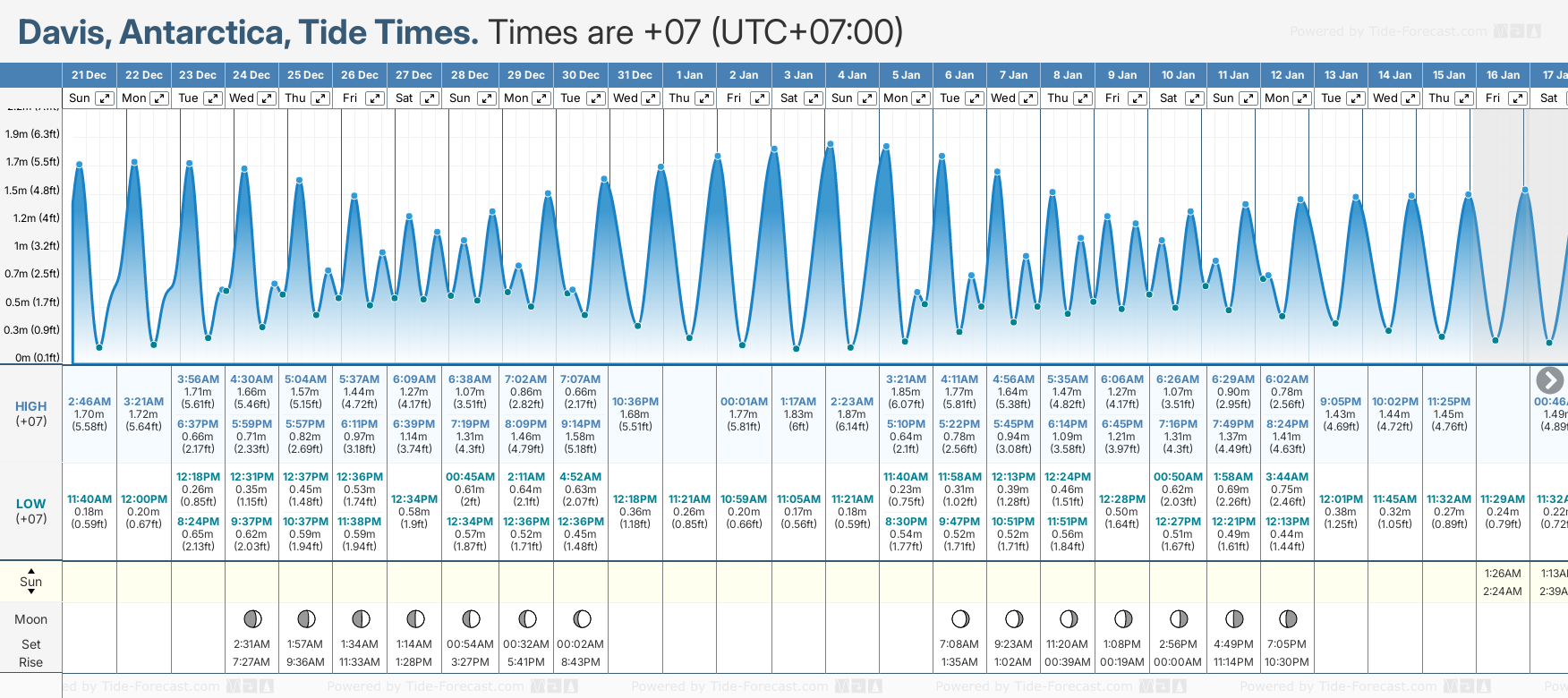Click the moon phase icon above 7:05PM
Viewport: 1568px width, 698px height.
pos(1288,618)
